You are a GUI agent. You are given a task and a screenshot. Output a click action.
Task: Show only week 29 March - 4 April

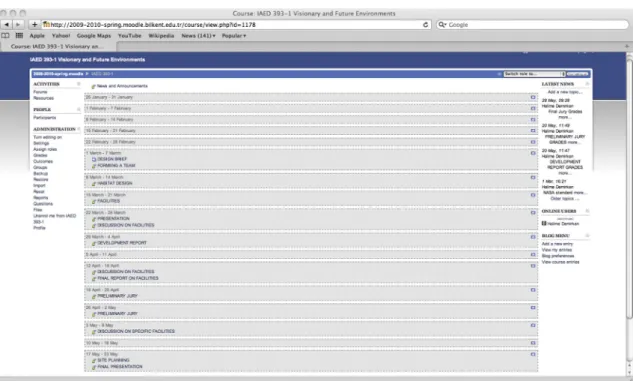coord(533,237)
